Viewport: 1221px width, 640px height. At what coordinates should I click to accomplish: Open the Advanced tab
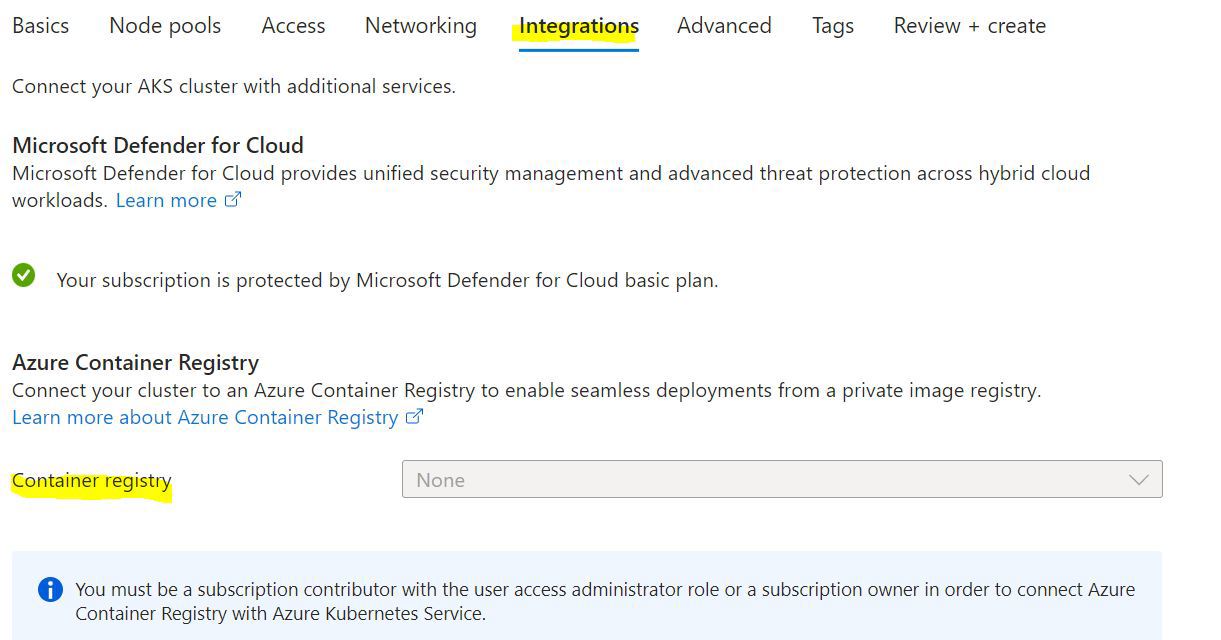point(724,26)
